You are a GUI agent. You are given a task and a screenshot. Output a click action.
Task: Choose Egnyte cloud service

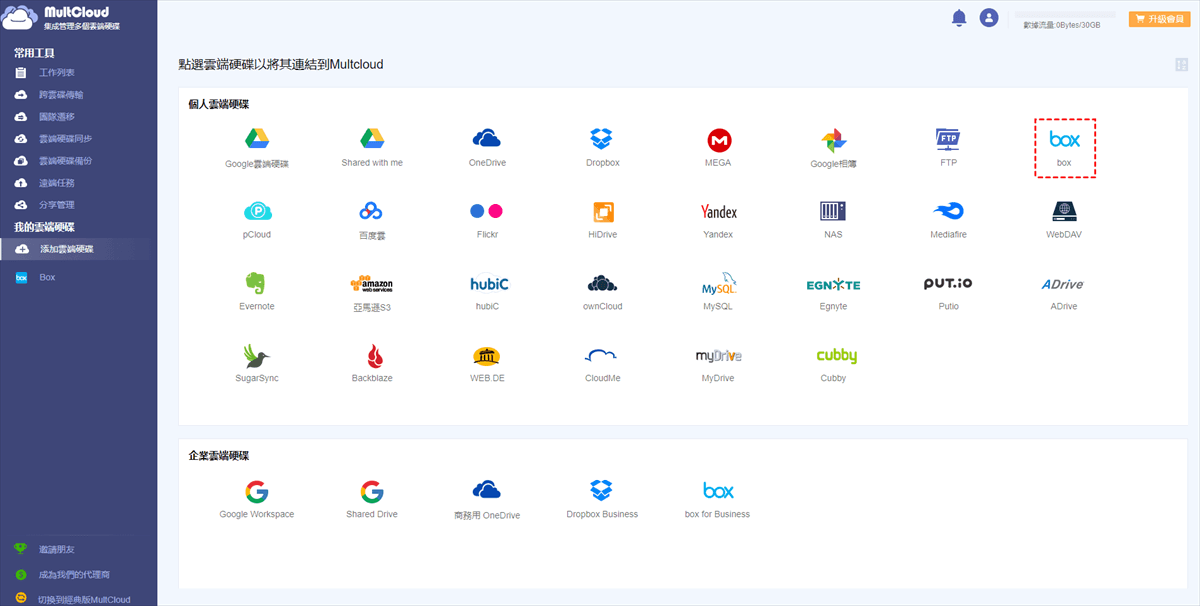tap(833, 285)
